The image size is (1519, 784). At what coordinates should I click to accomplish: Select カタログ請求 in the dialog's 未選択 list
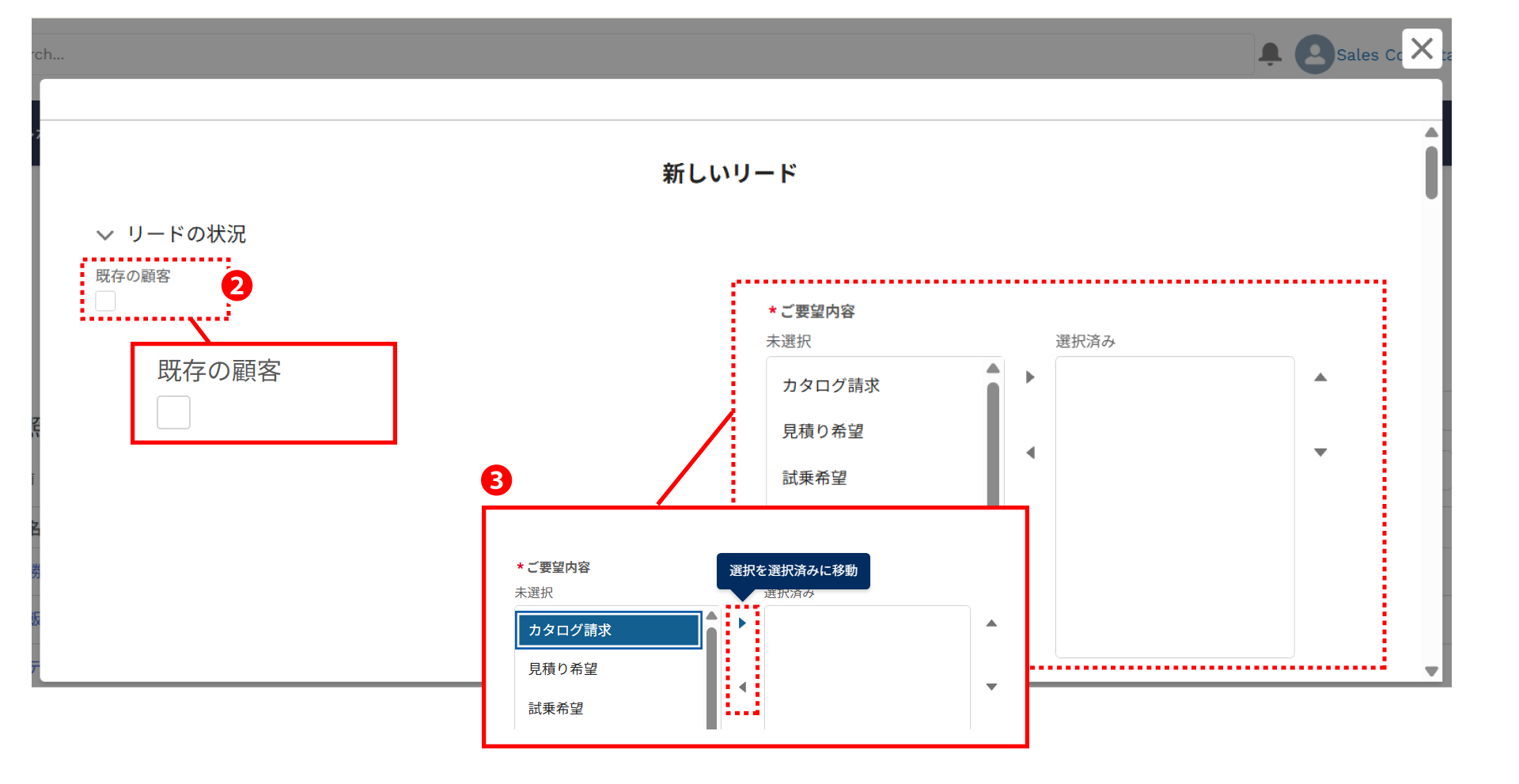tap(831, 385)
